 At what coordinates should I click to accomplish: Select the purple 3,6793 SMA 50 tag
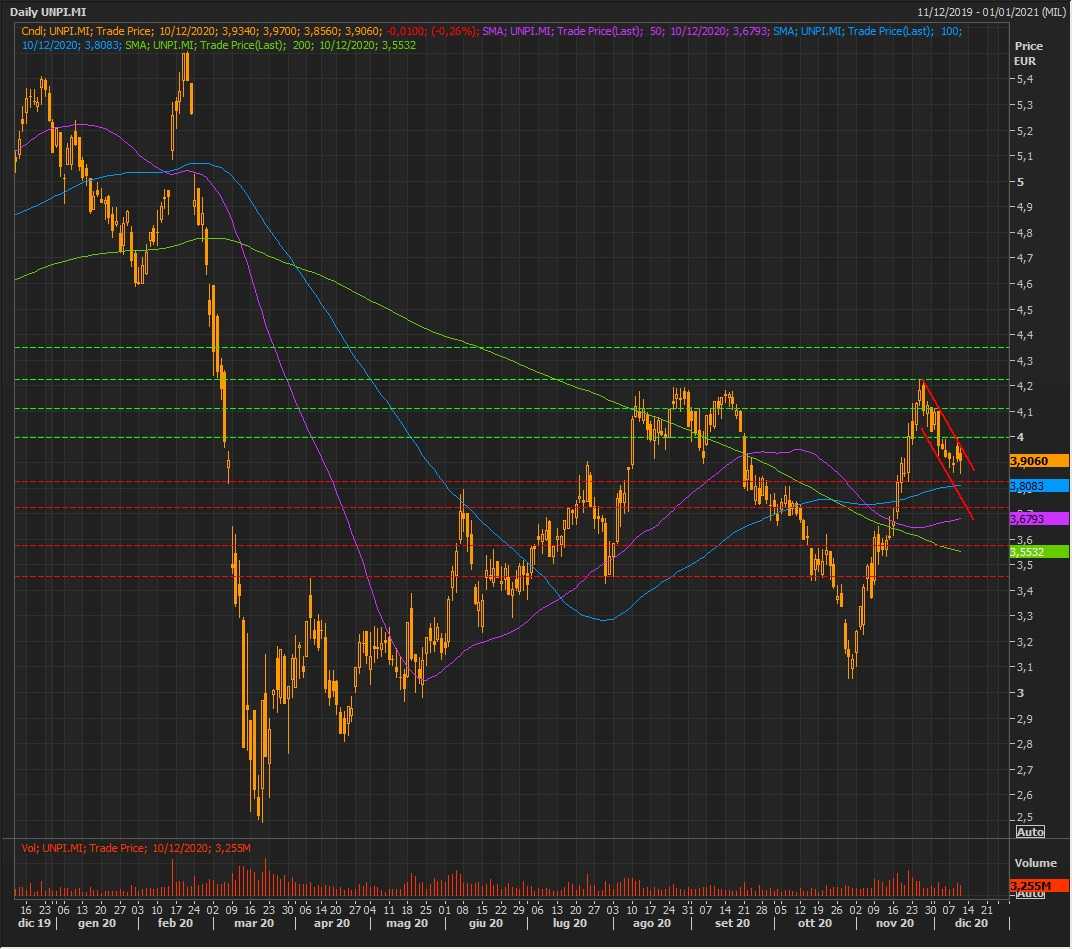(1039, 519)
